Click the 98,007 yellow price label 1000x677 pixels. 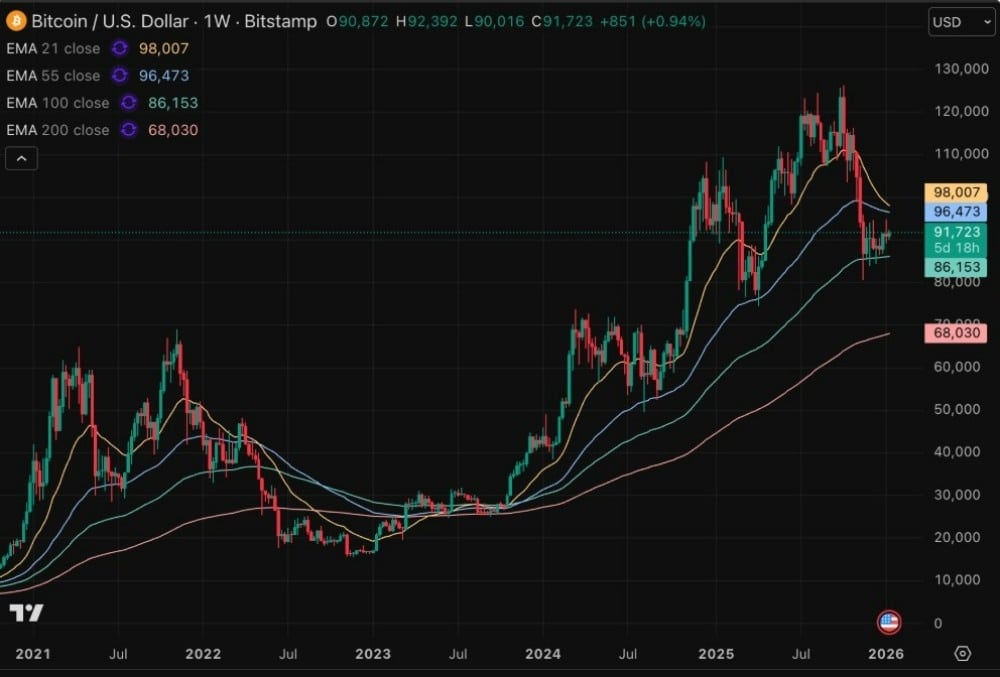point(956,192)
